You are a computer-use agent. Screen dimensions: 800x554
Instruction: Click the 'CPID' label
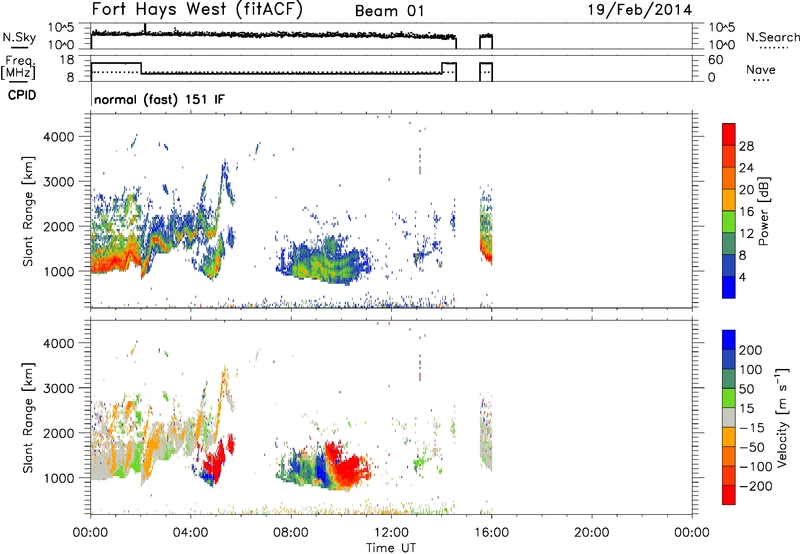pyautogui.click(x=21, y=95)
